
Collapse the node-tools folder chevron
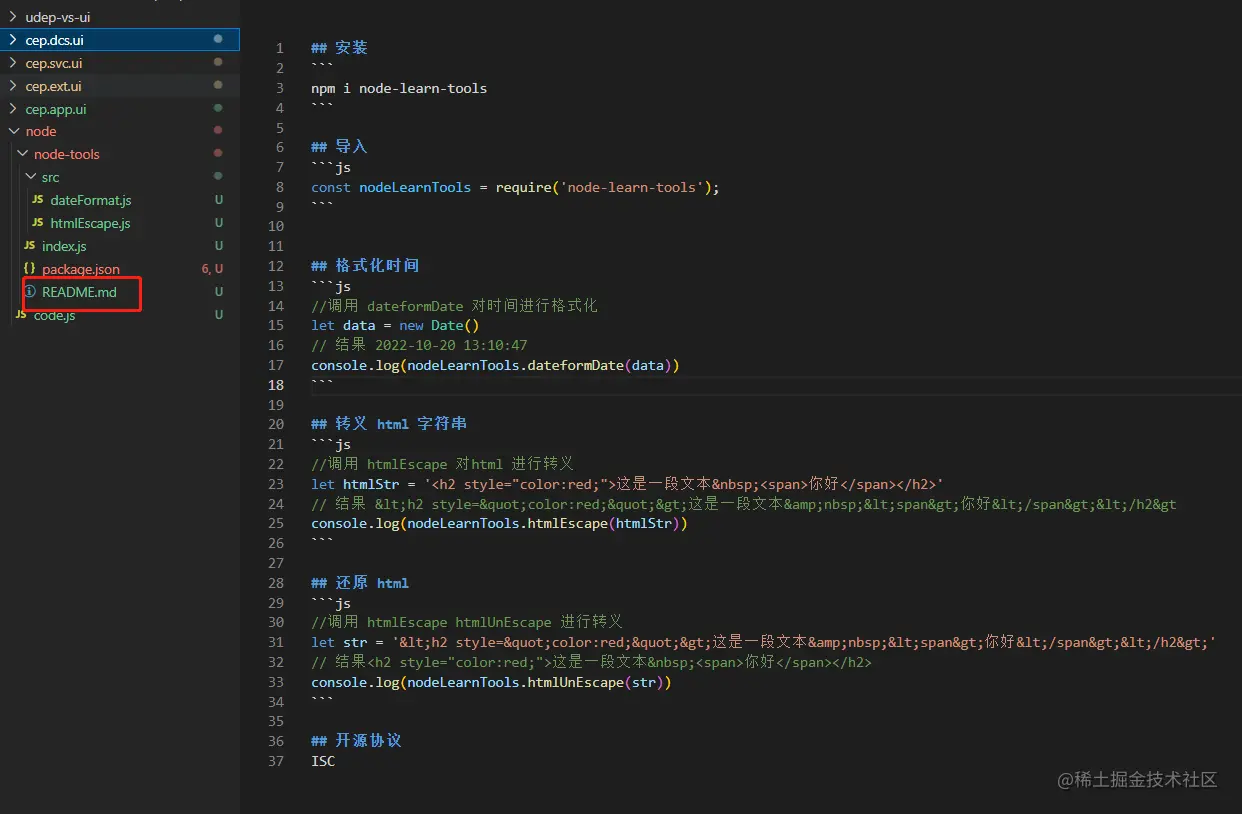[x=22, y=154]
